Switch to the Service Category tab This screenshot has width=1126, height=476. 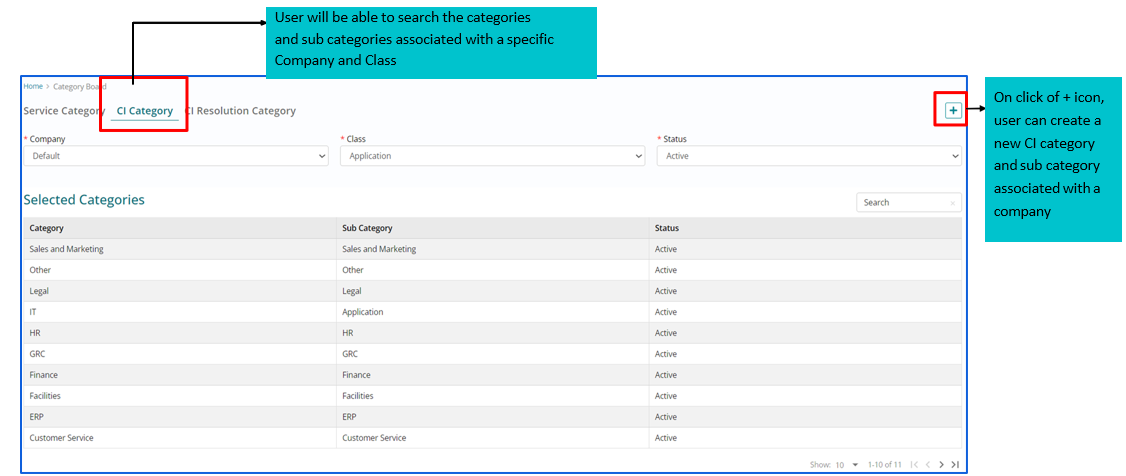[63, 111]
